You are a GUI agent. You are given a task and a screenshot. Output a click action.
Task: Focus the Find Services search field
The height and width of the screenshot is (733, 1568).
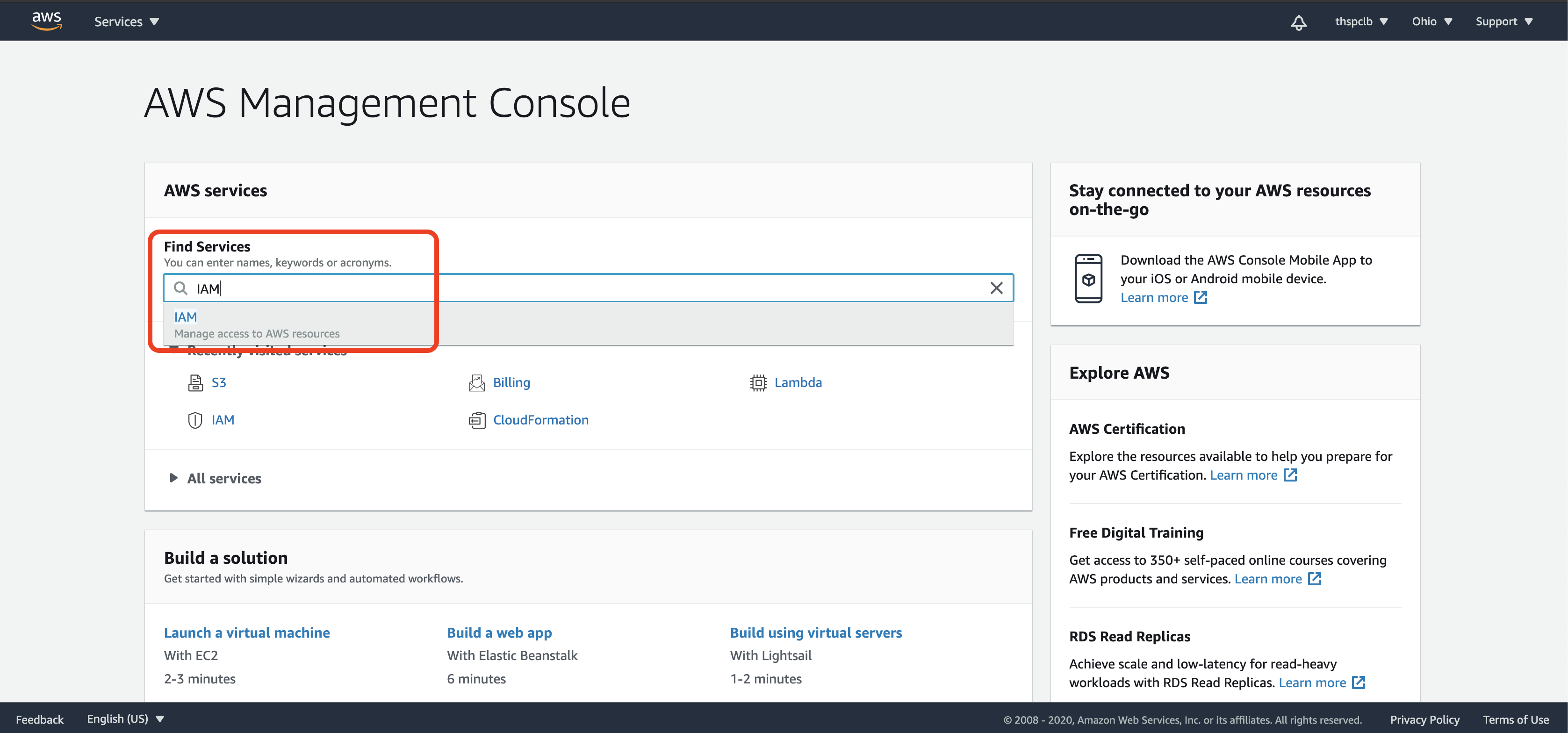(588, 288)
